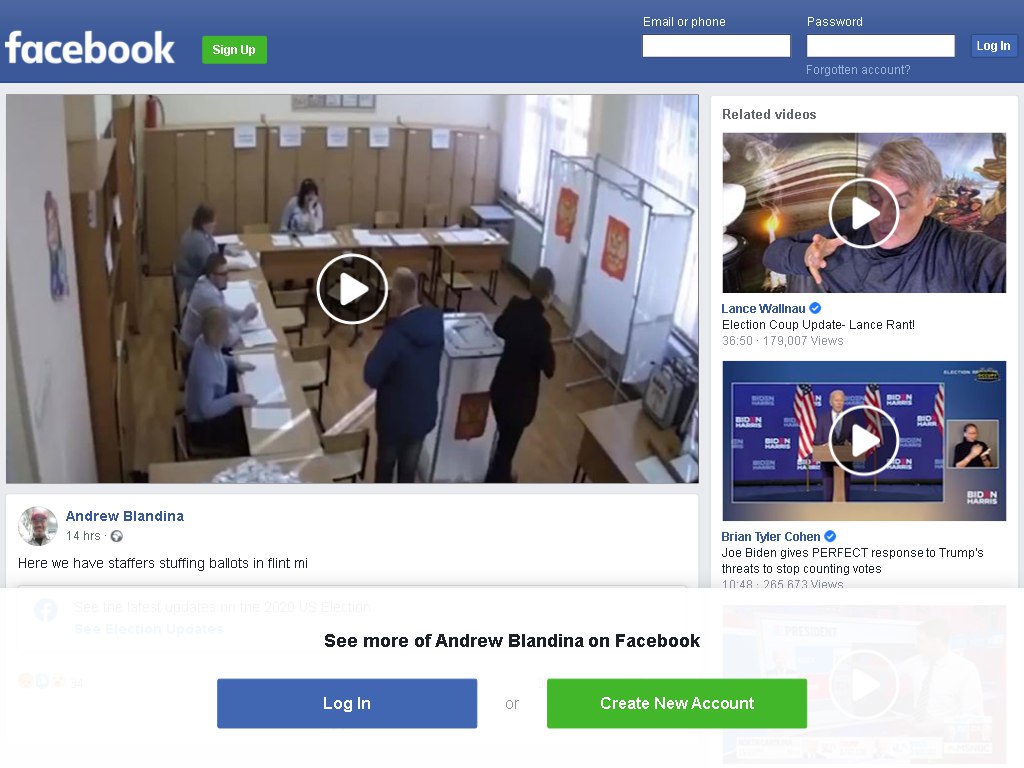The image size is (1024, 768).
Task: Open the Forgotten account? link
Action: pyautogui.click(x=857, y=70)
